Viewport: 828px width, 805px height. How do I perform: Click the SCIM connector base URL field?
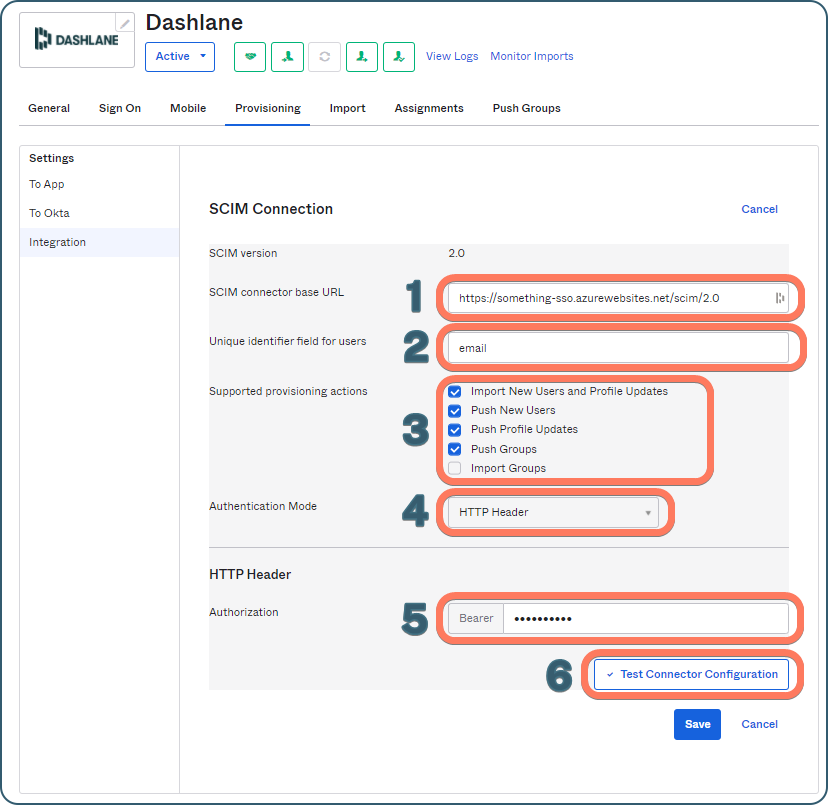tap(618, 298)
